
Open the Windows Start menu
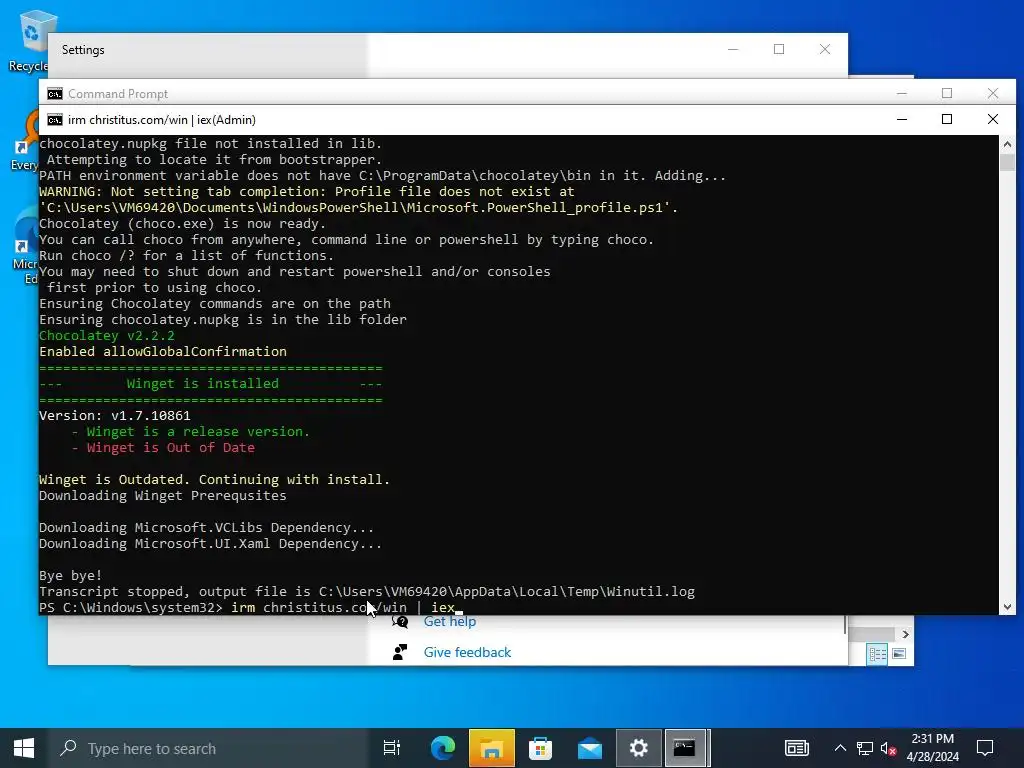(24, 748)
